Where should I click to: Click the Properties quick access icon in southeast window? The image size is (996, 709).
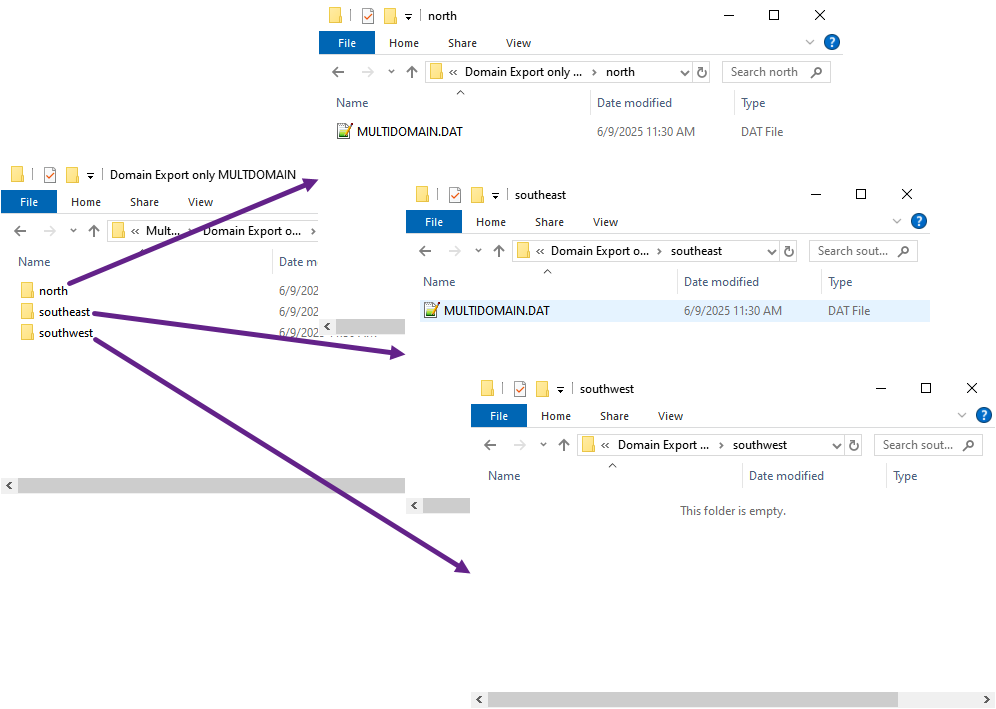pyautogui.click(x=455, y=195)
